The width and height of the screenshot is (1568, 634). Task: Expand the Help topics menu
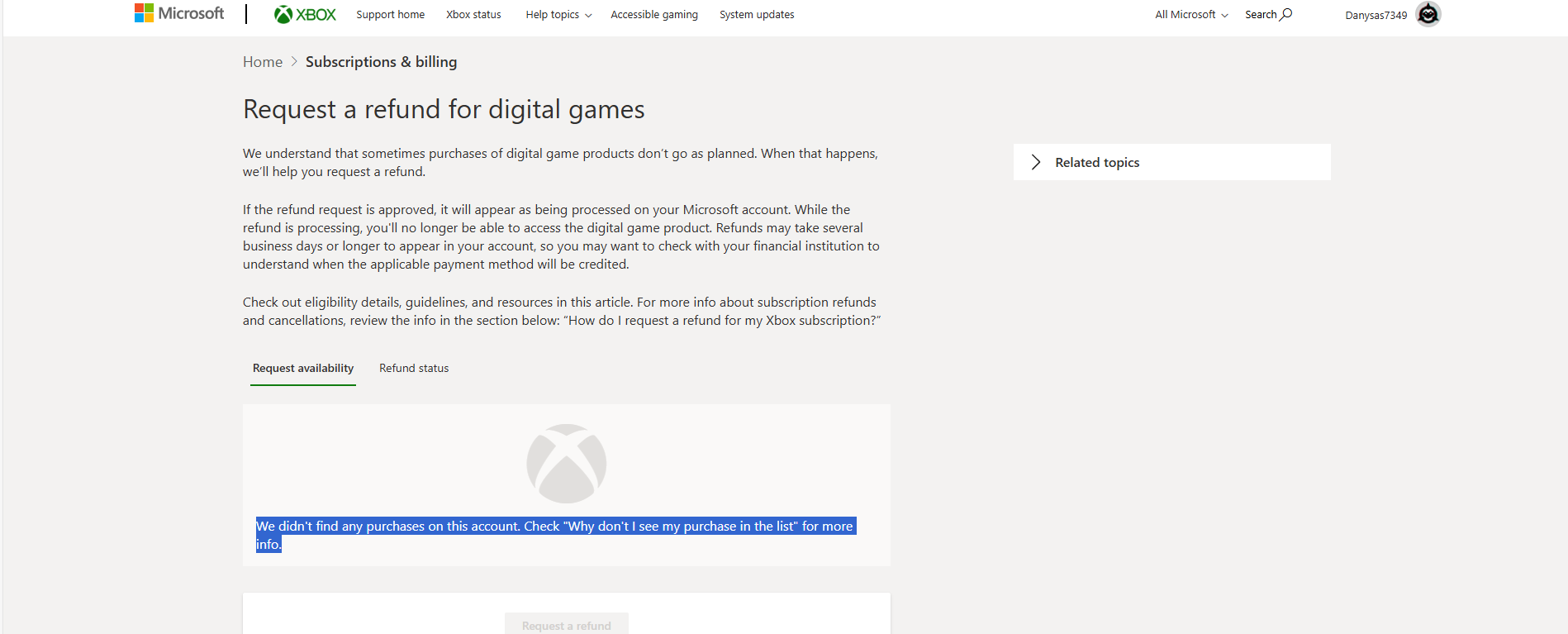point(558,14)
